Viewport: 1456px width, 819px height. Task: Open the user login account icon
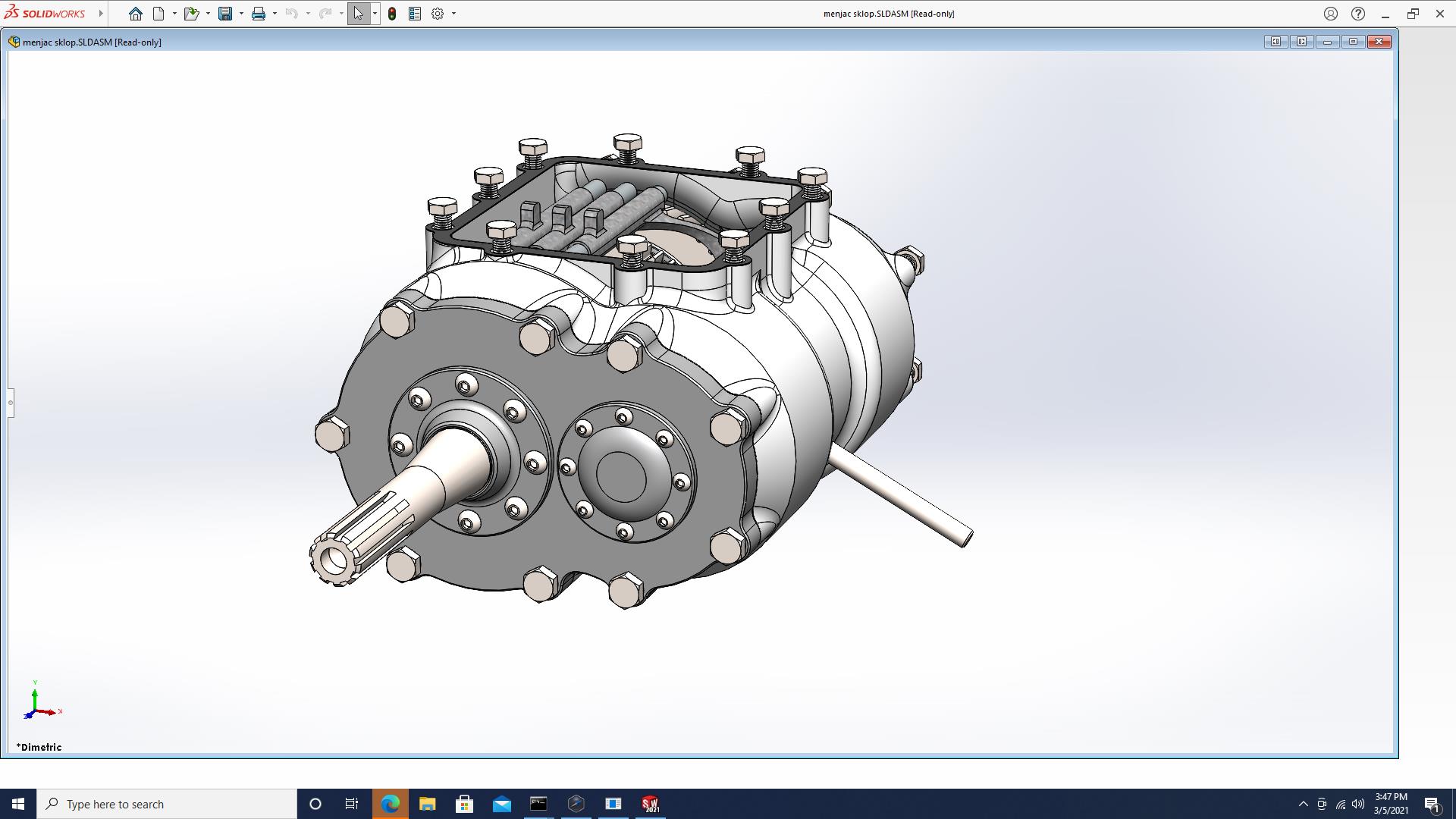click(x=1331, y=14)
